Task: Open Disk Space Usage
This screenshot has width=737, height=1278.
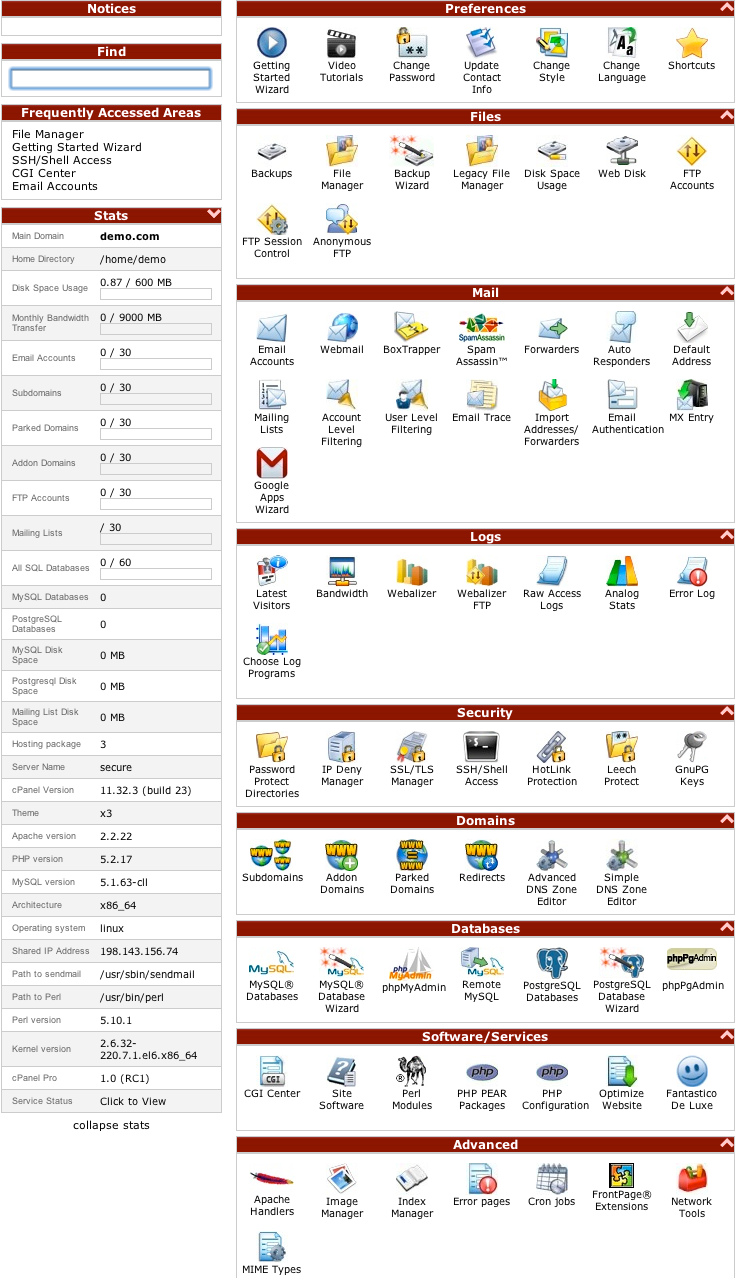Action: (x=552, y=151)
